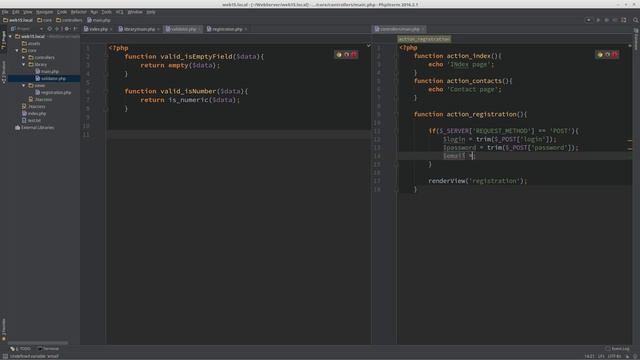640x360 pixels.
Task: Click the collapse all icon in Project panel
Action: tap(57, 29)
